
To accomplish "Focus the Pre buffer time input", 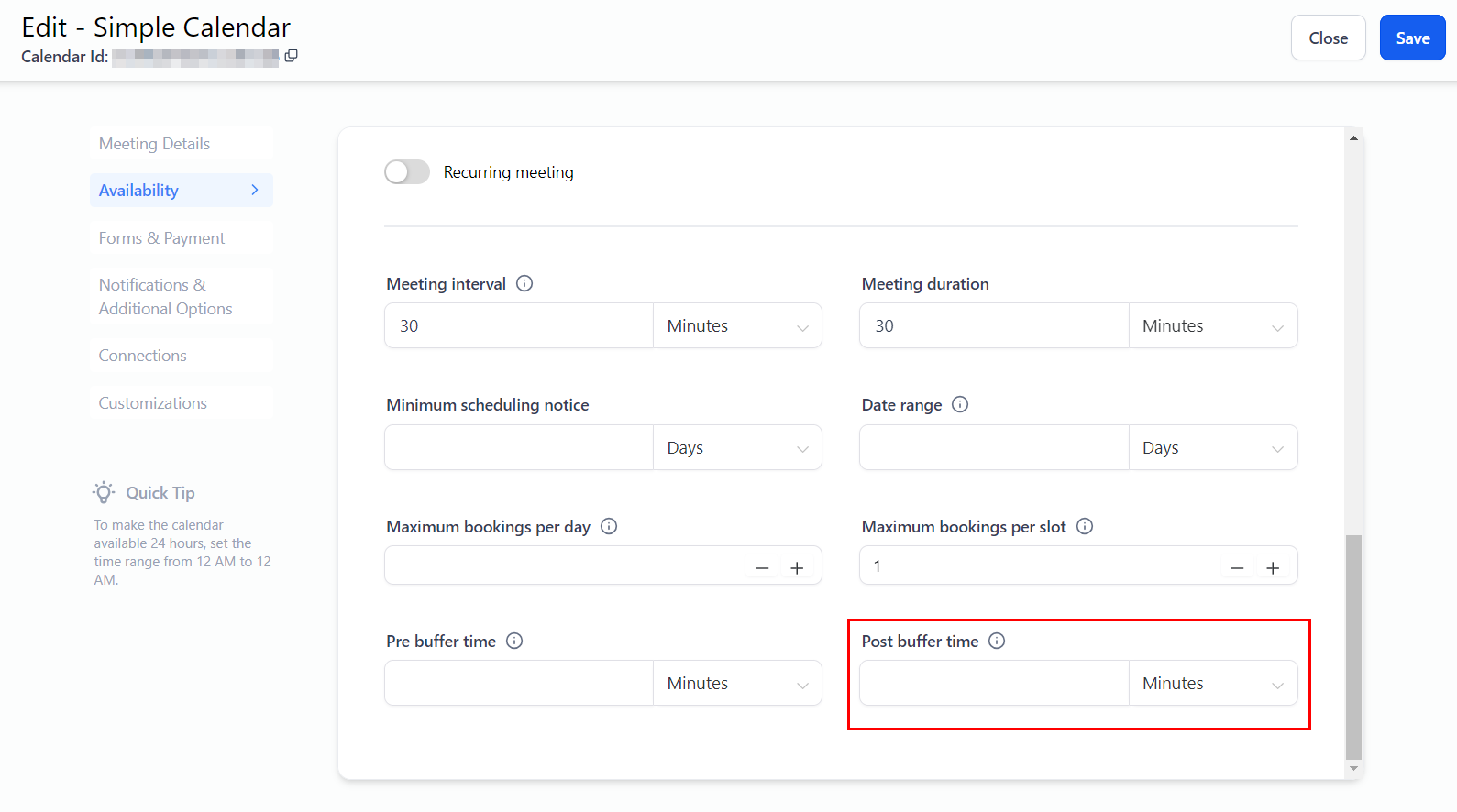I will click(x=519, y=683).
